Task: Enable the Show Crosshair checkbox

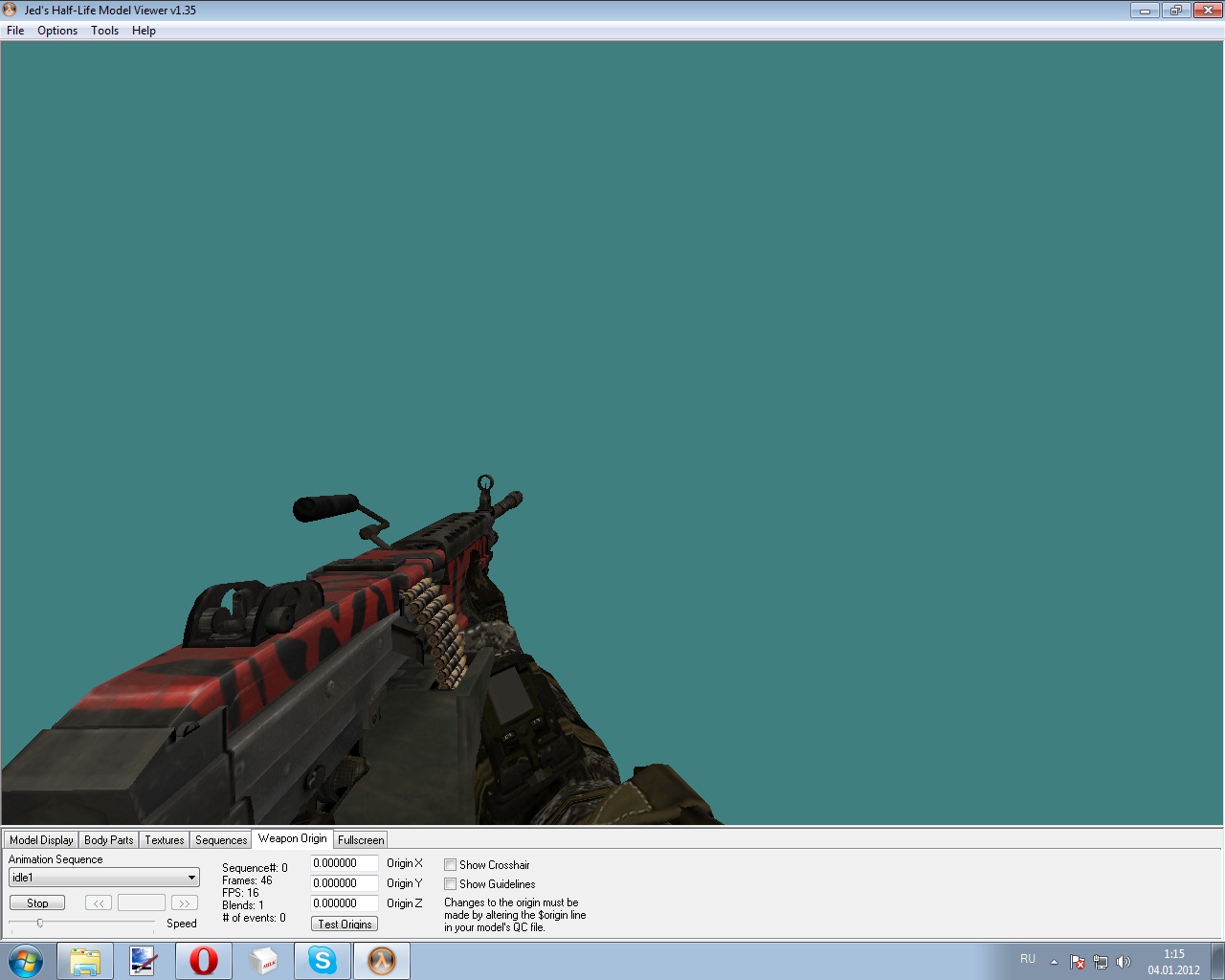Action: click(450, 865)
